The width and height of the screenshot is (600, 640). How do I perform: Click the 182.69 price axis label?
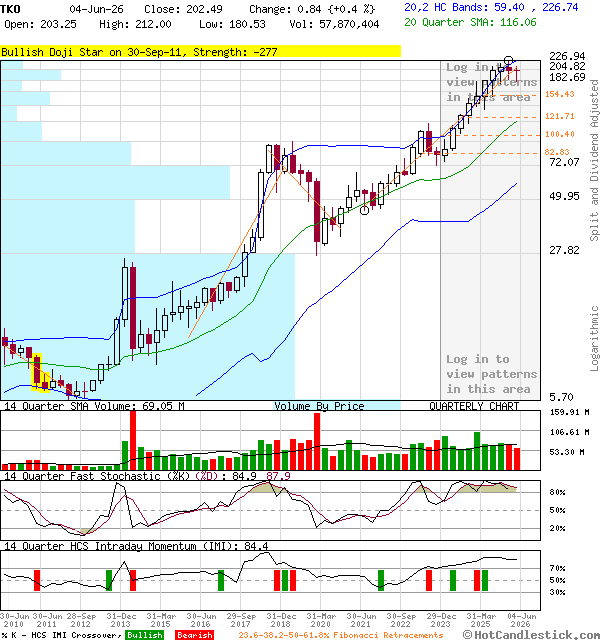[567, 77]
